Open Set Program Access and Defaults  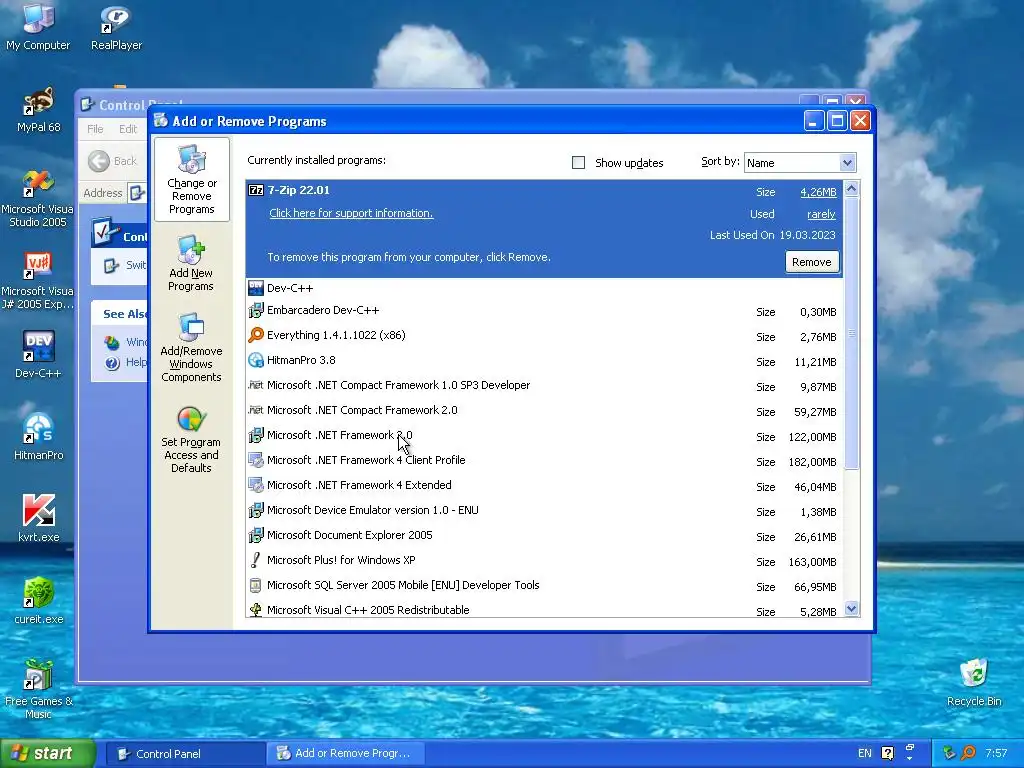pos(191,440)
